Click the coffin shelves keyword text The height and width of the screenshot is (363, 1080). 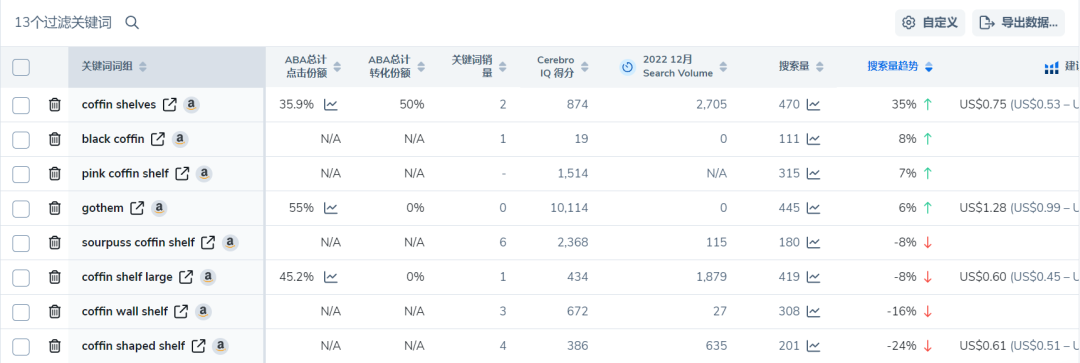click(118, 105)
